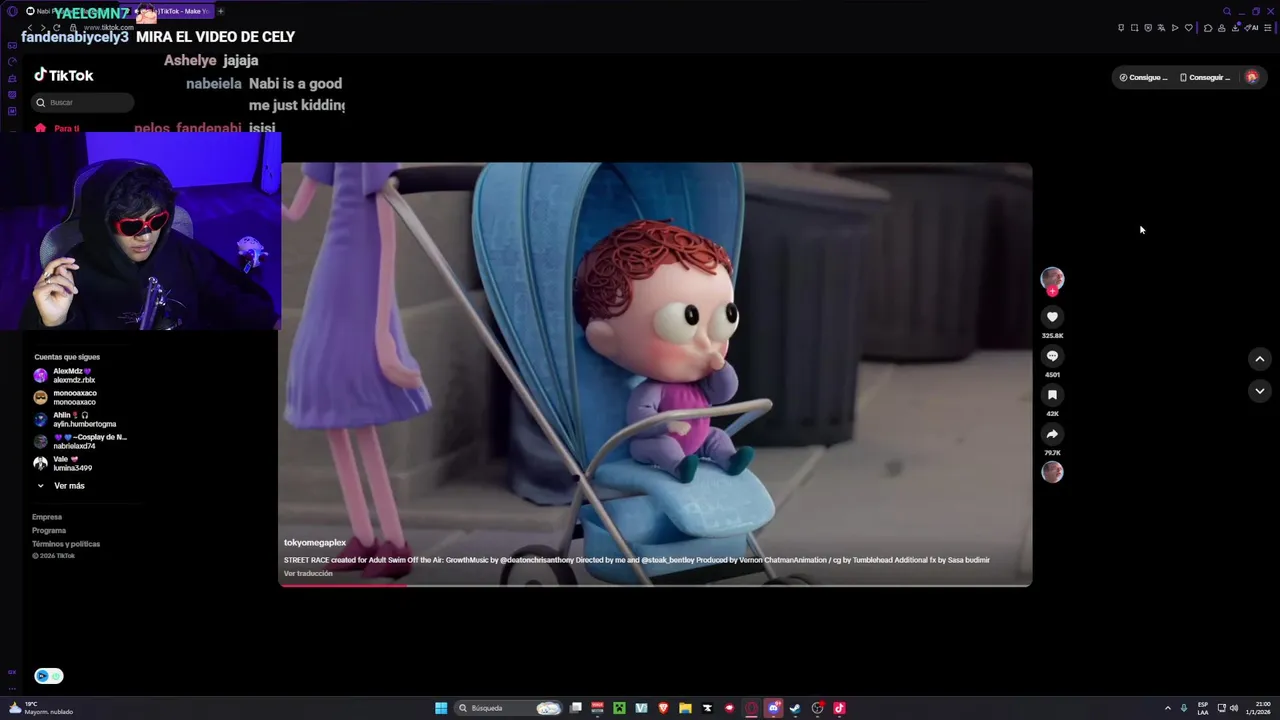Click the browser snapshot capture icon
This screenshot has height=720, width=1280.
[x=1134, y=28]
